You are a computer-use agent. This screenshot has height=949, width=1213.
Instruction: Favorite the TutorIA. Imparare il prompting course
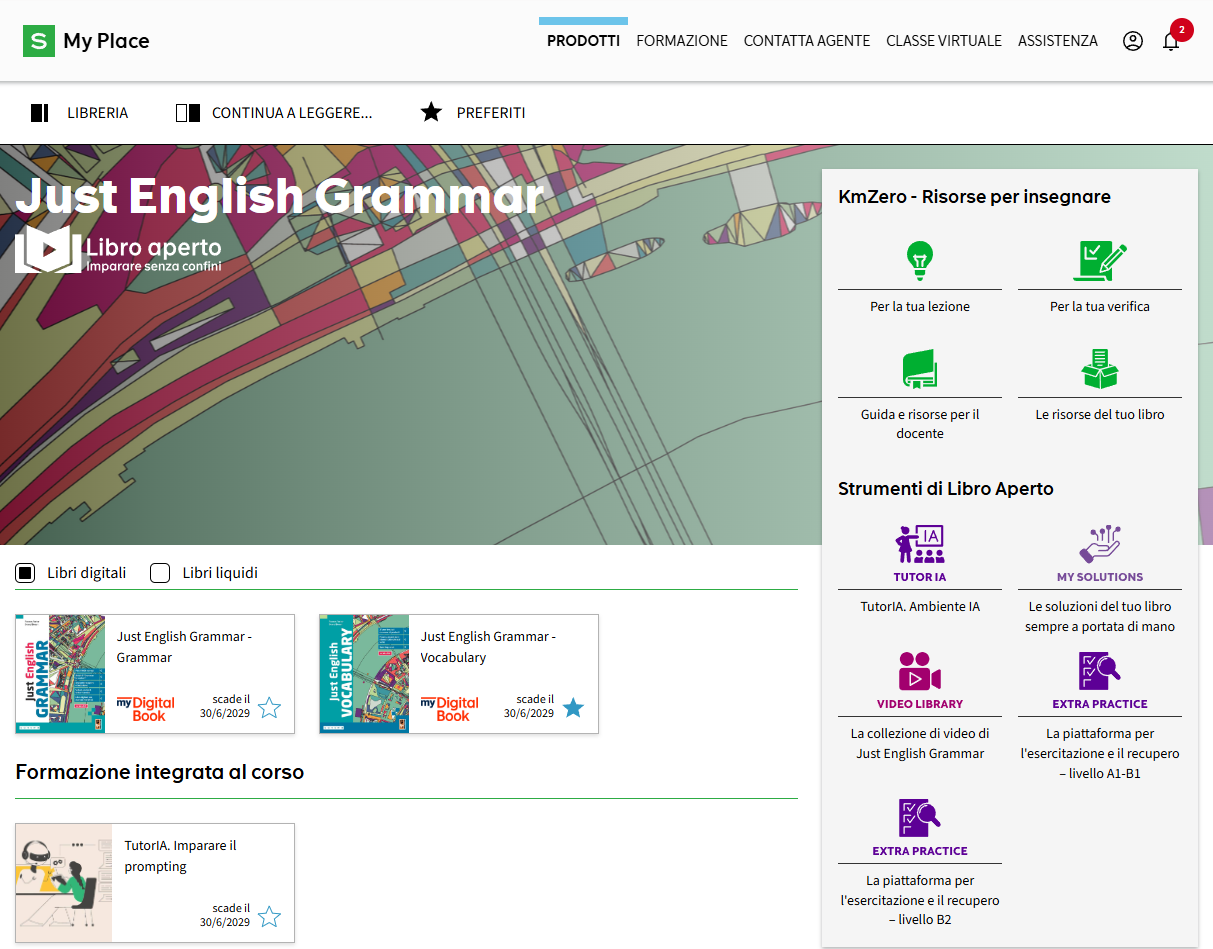269,917
